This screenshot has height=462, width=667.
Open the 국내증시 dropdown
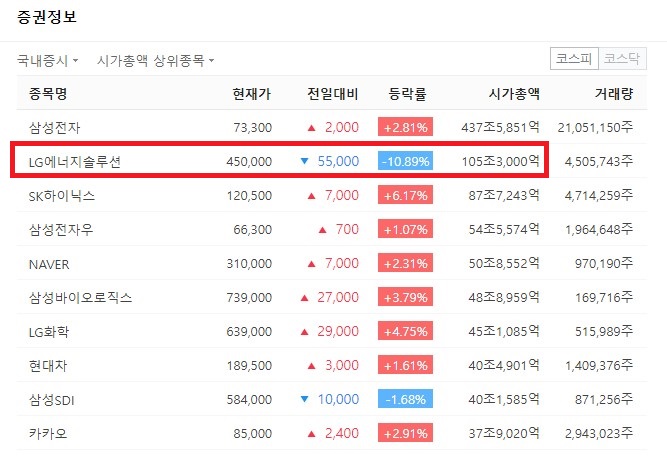47,60
